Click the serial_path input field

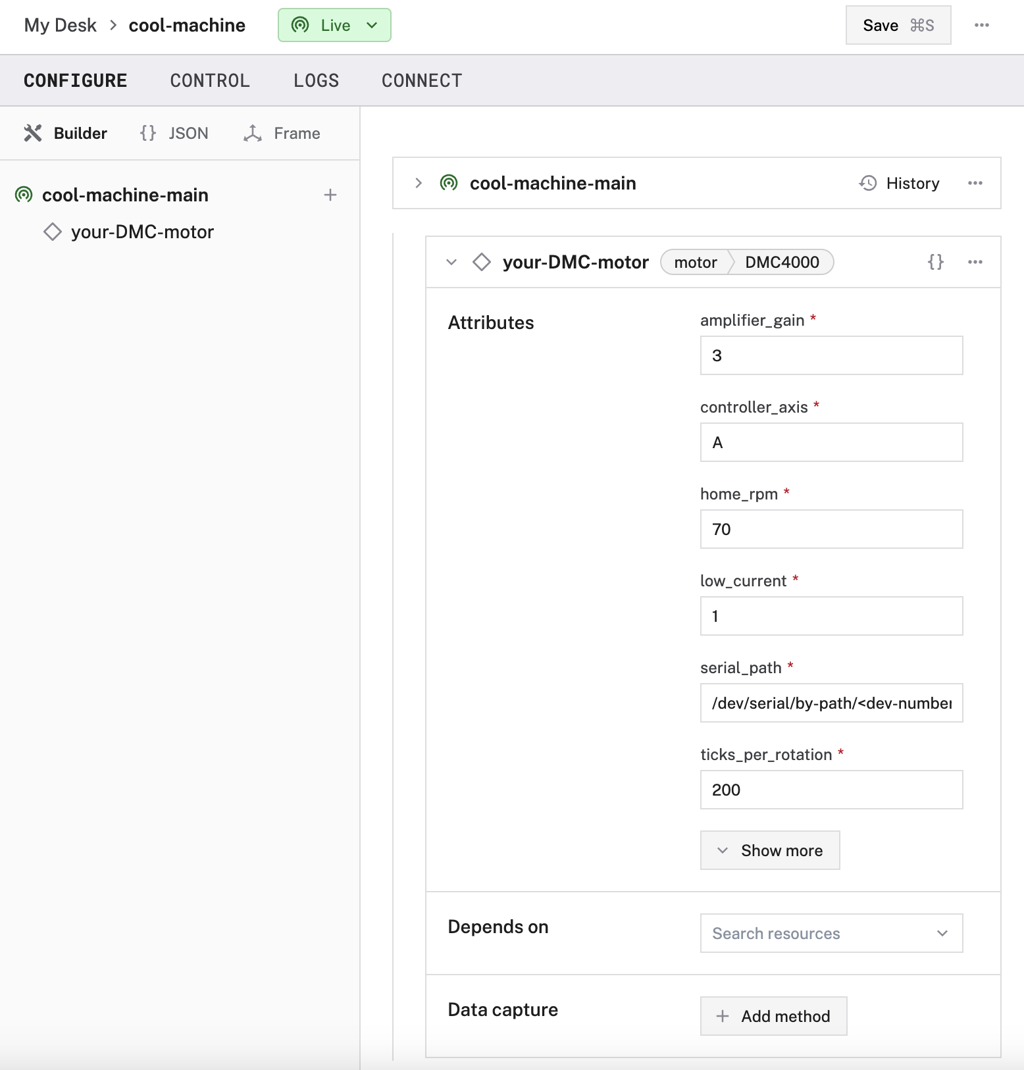coord(831,703)
